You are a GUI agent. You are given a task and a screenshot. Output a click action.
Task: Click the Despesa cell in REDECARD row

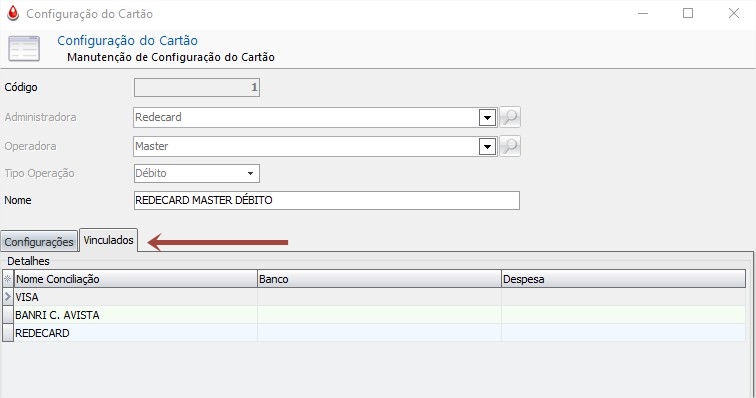coord(623,332)
